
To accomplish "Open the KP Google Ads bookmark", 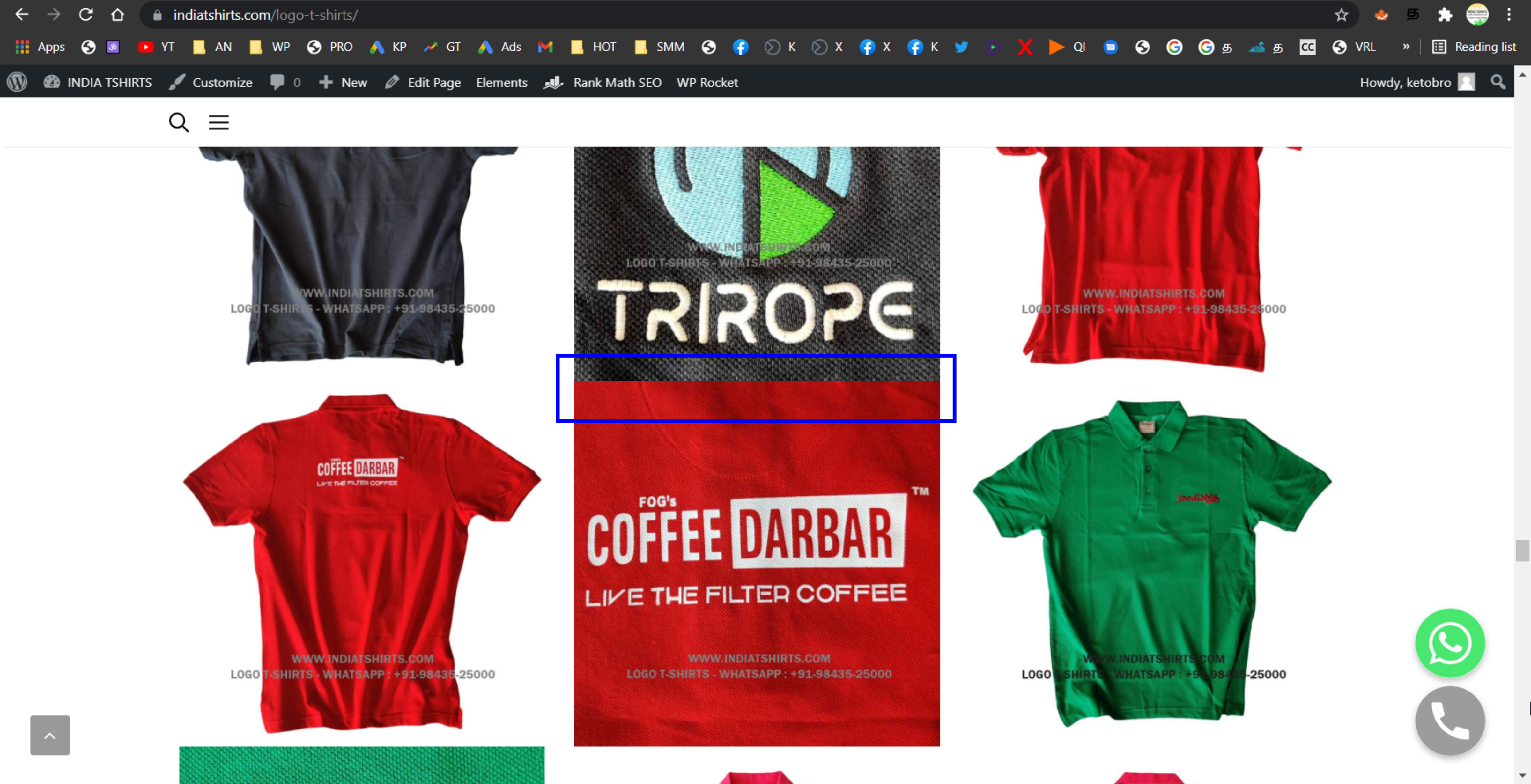I will [388, 47].
